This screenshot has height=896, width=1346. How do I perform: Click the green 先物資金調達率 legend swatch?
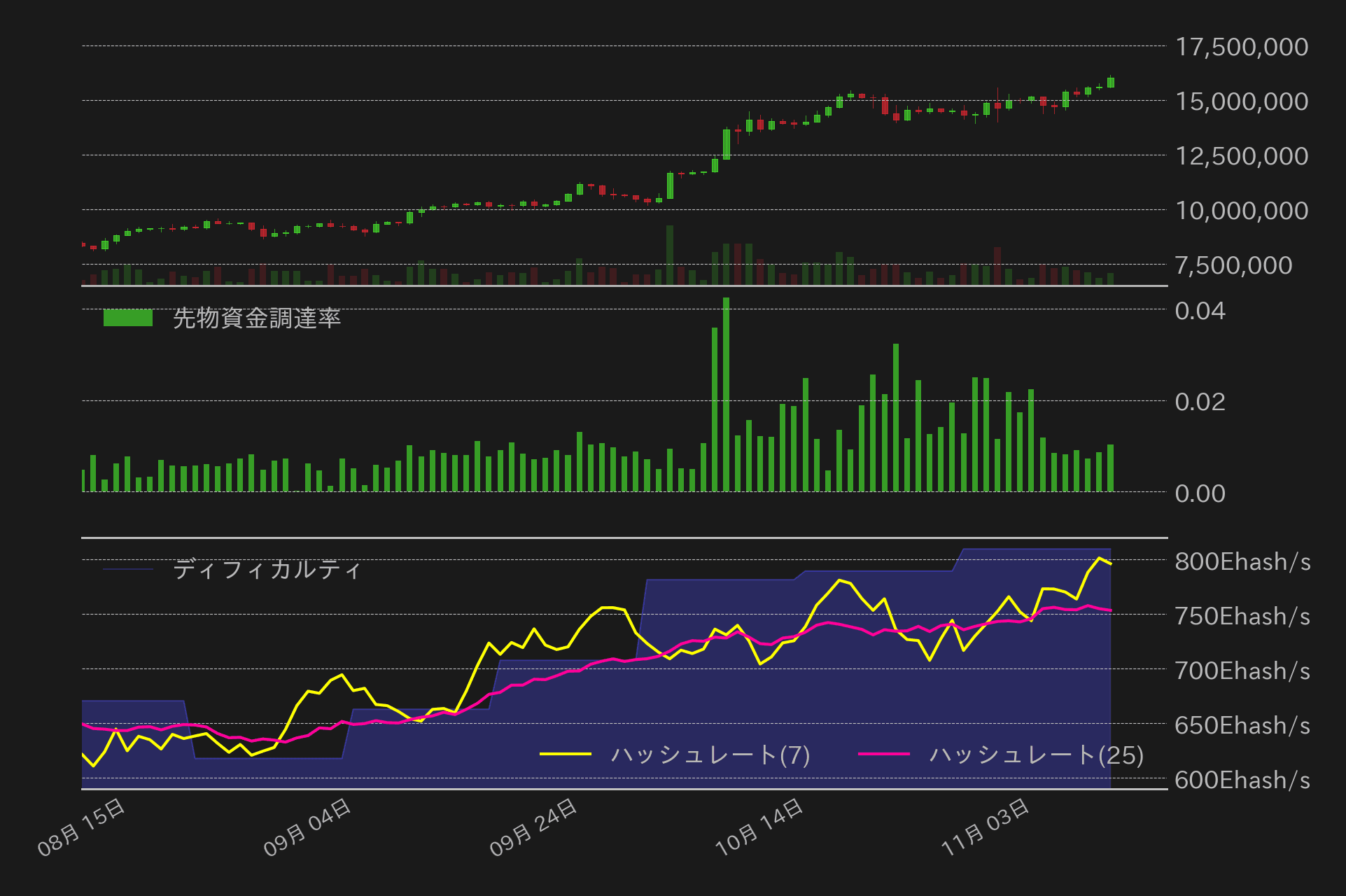click(127, 318)
